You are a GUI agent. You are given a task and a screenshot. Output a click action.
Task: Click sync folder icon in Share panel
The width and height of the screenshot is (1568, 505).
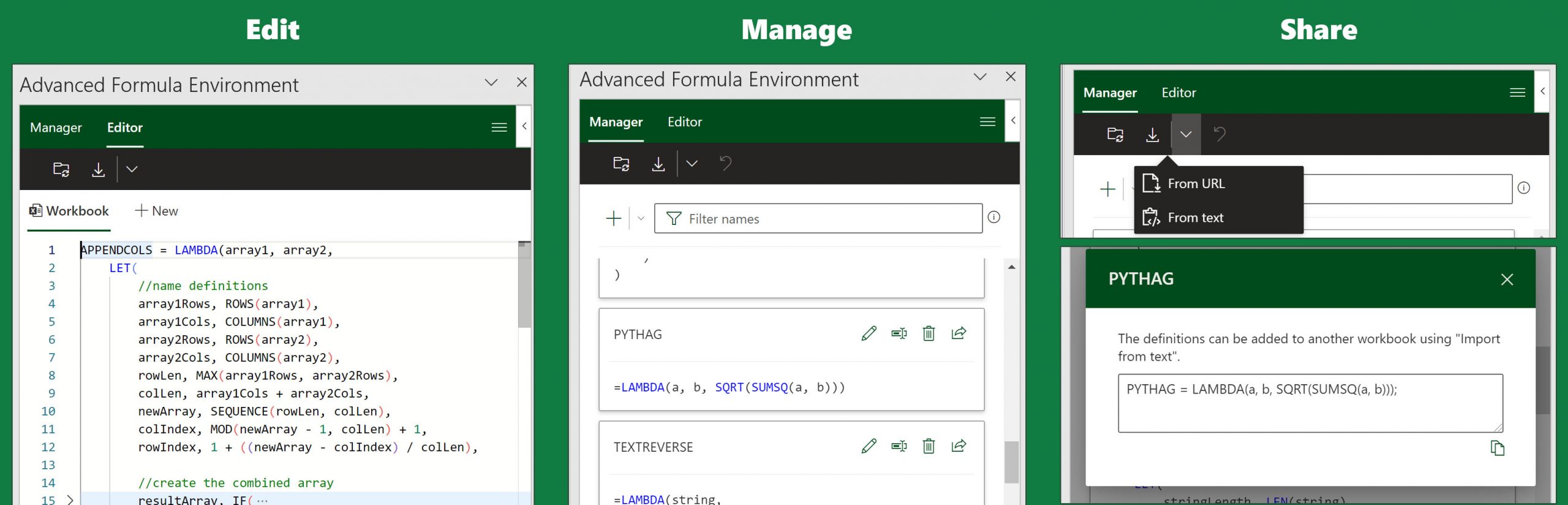tap(1115, 134)
